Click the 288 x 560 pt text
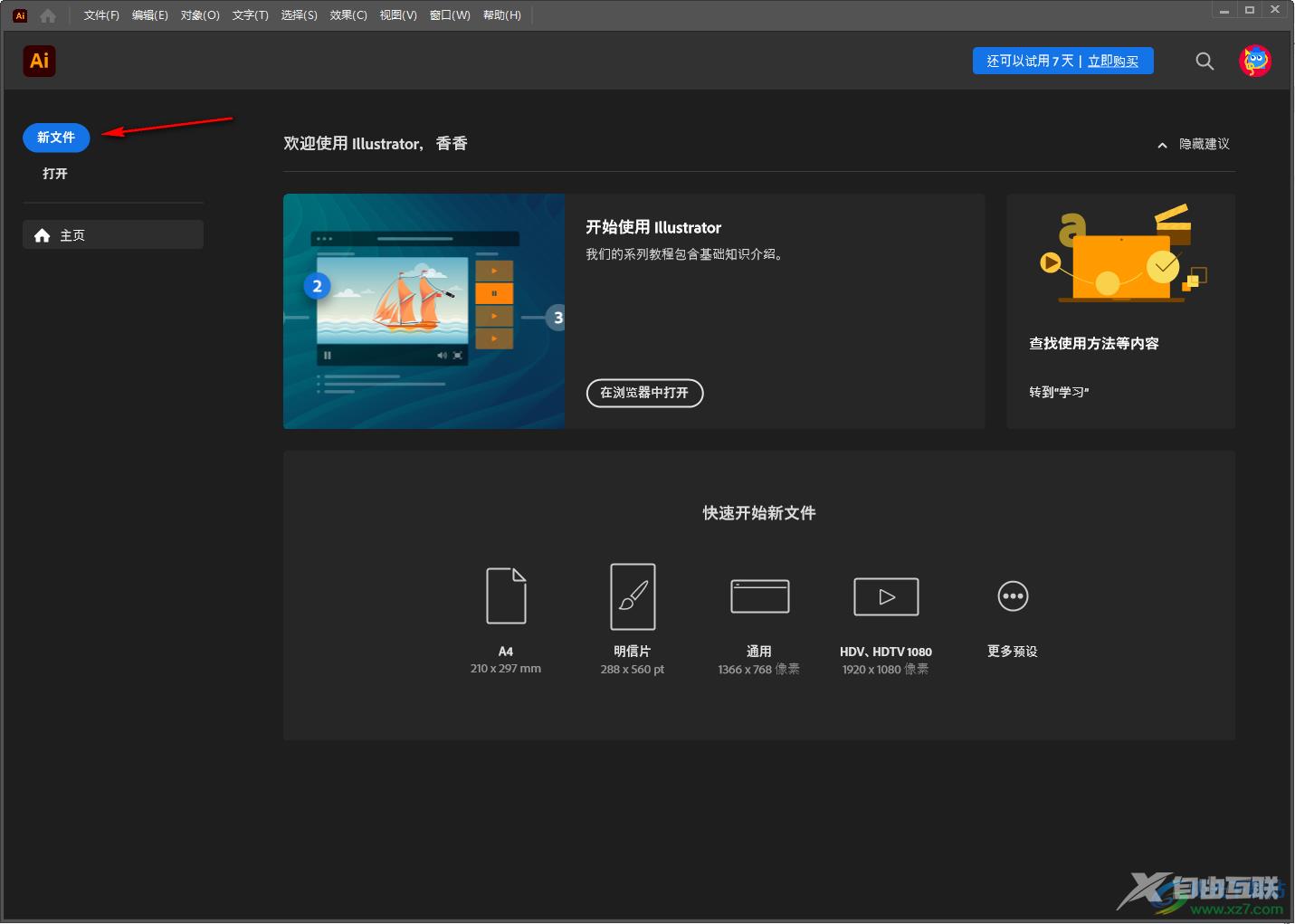 point(633,670)
